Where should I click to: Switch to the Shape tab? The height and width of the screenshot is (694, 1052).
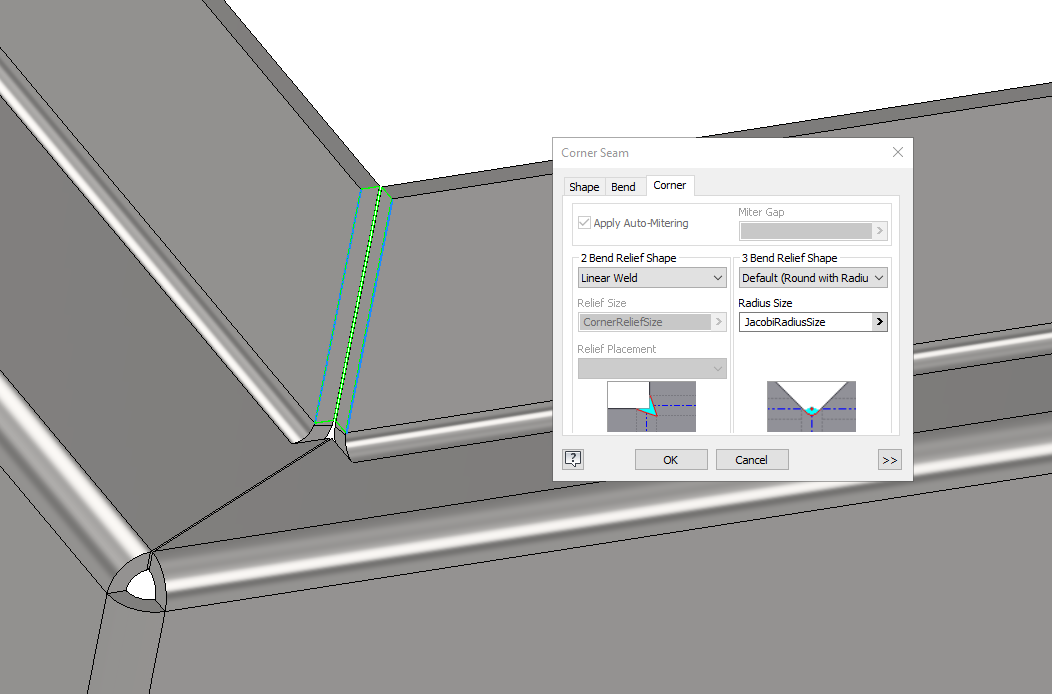584,186
